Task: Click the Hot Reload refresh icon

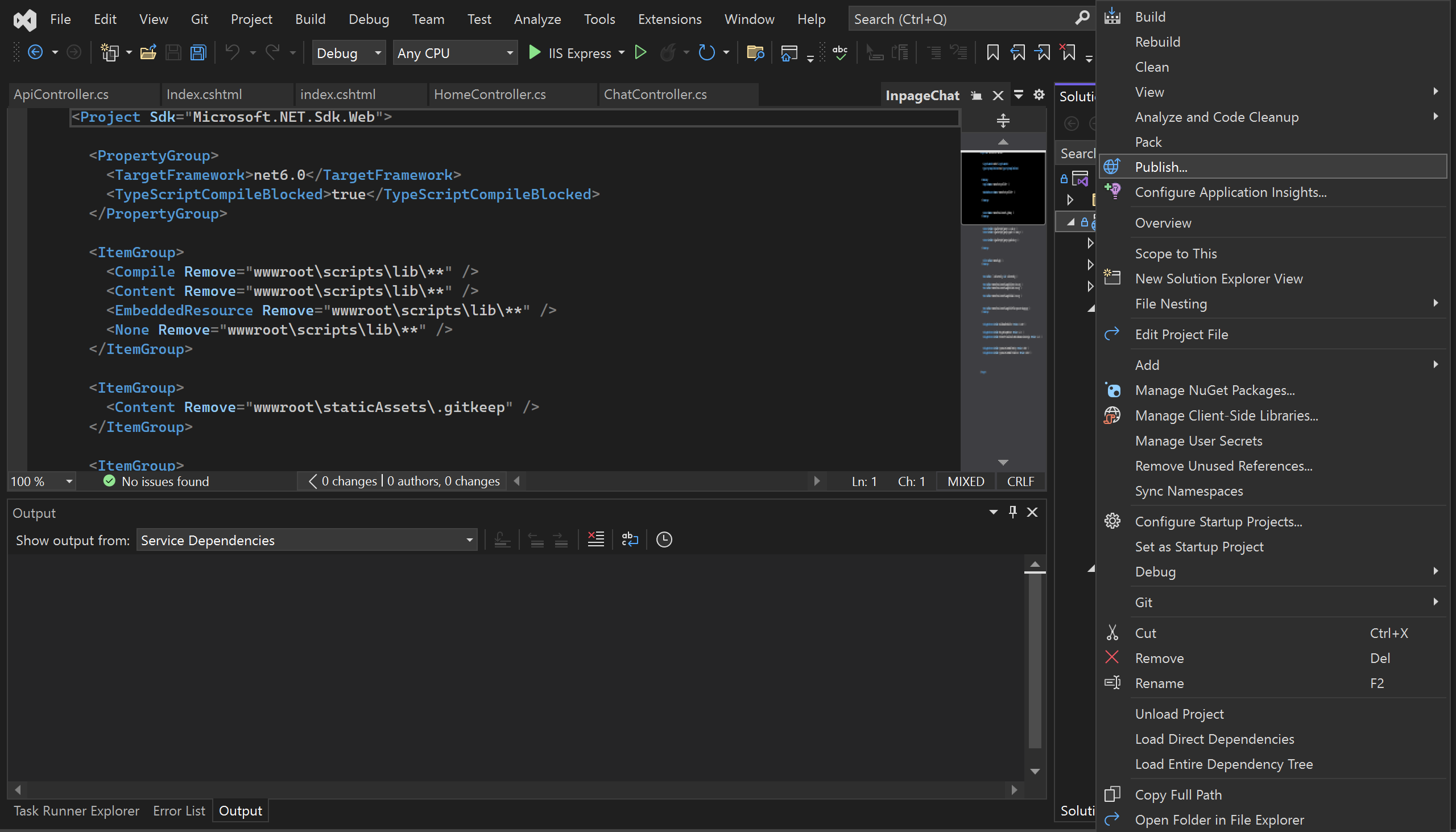Action: click(x=706, y=52)
